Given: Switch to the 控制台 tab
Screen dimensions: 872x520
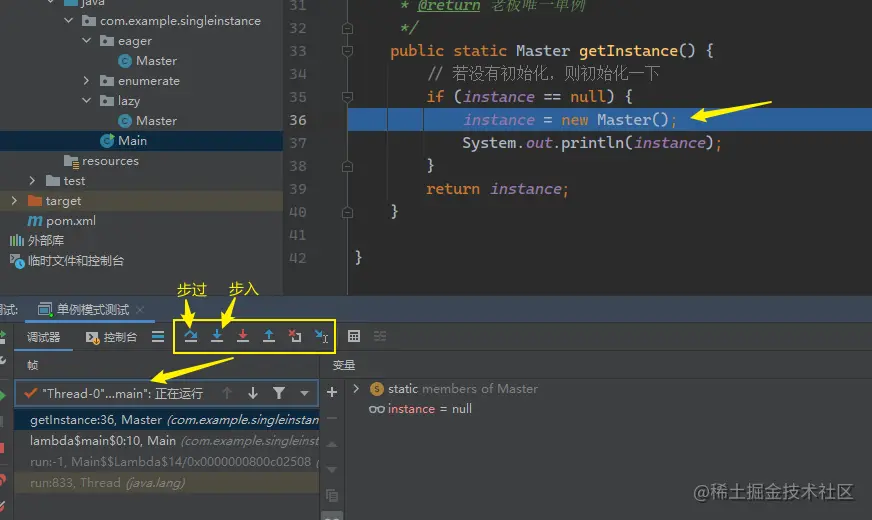Looking at the screenshot, I should pos(111,338).
